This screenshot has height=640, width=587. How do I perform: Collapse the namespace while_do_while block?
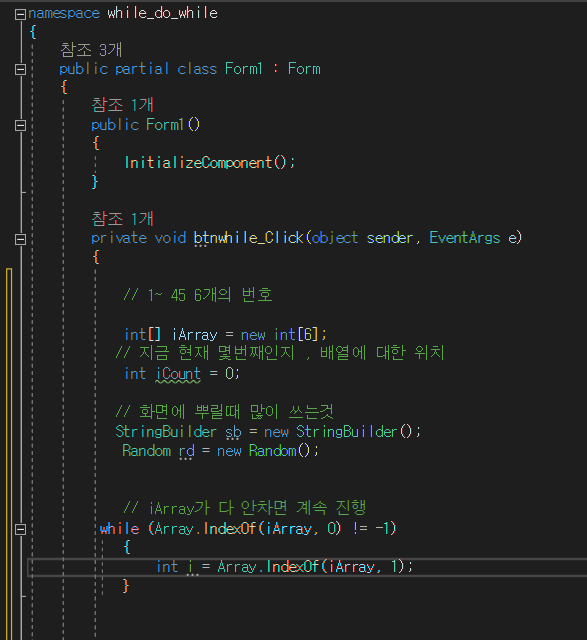coord(20,14)
